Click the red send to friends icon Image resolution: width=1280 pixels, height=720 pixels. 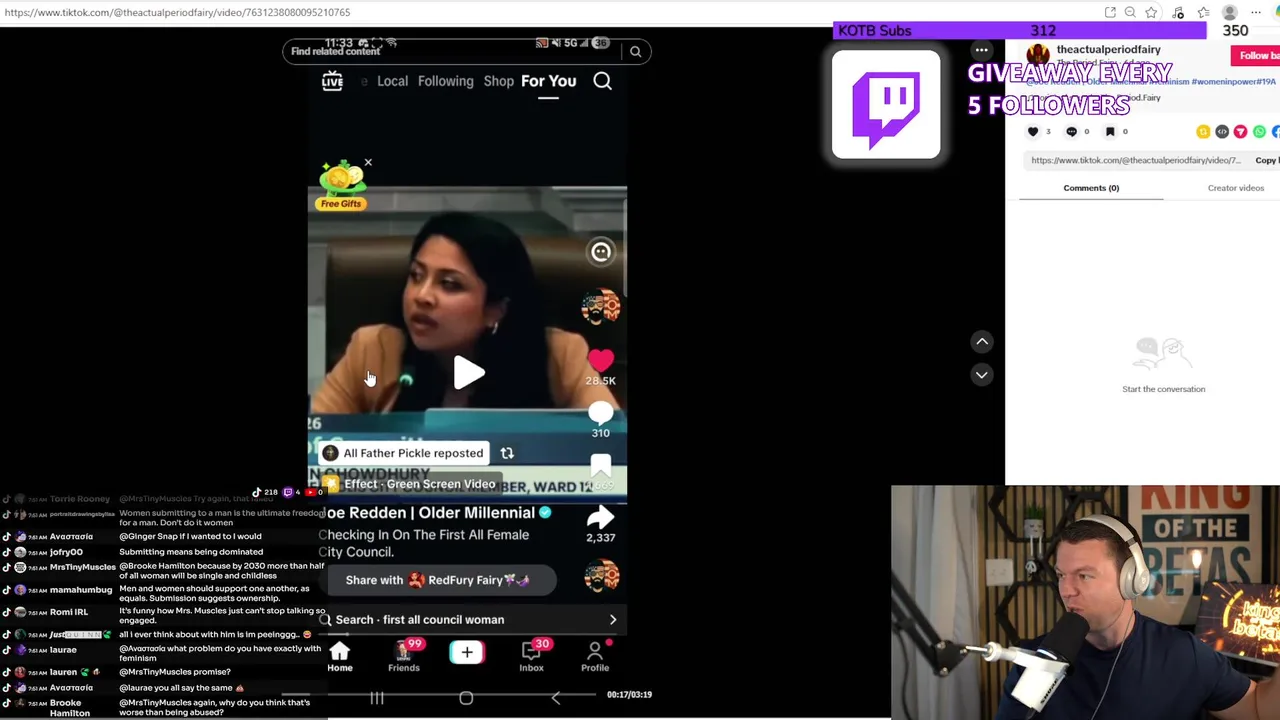point(1241,132)
